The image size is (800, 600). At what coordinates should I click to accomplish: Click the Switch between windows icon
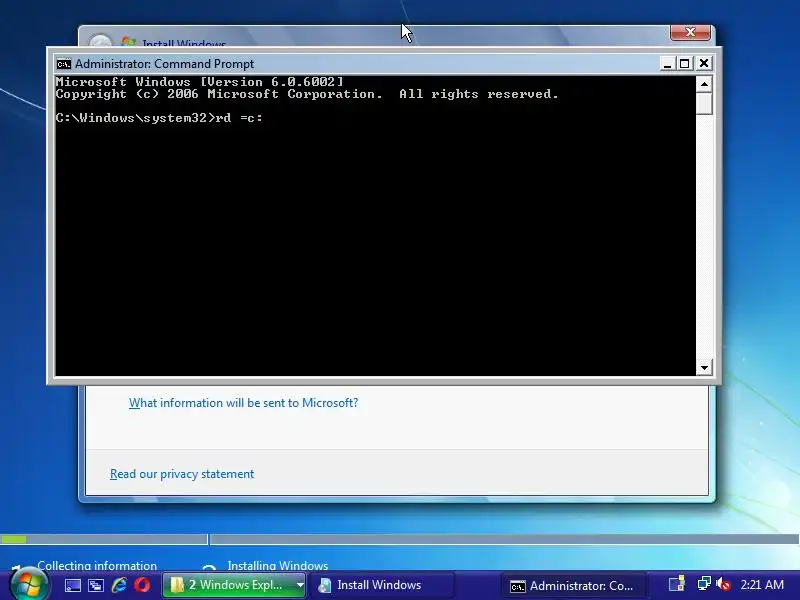pos(95,585)
